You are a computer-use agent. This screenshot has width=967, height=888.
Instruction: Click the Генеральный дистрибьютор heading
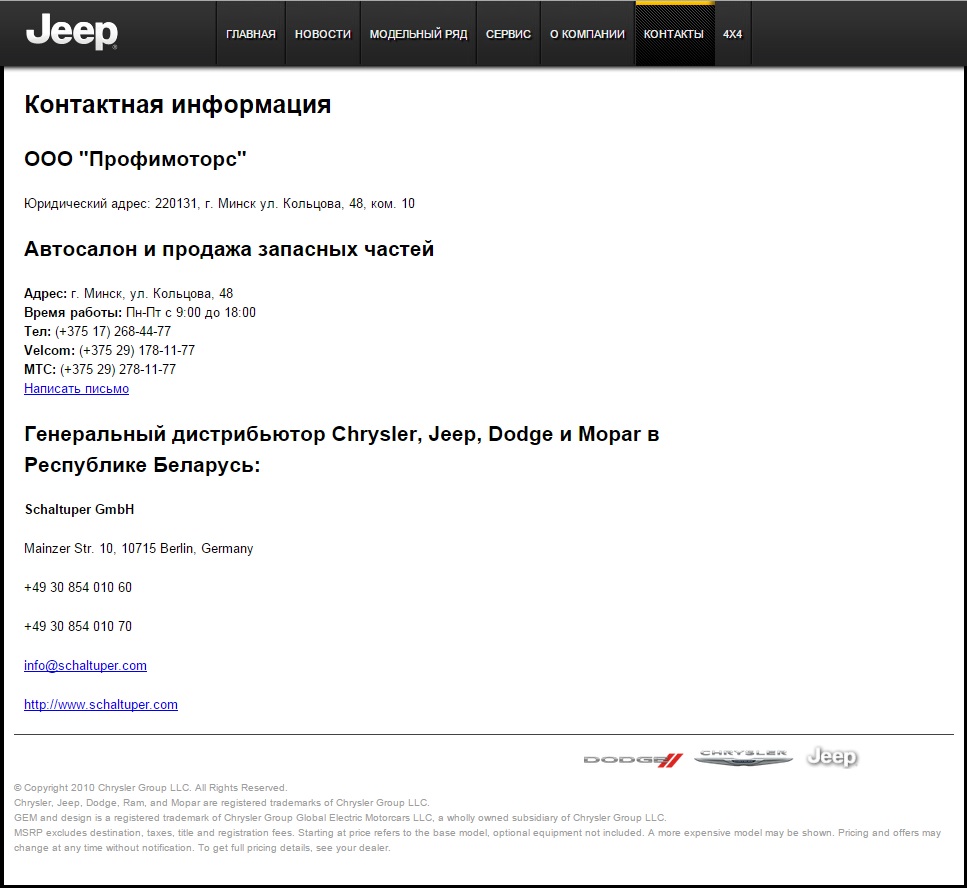(x=342, y=450)
